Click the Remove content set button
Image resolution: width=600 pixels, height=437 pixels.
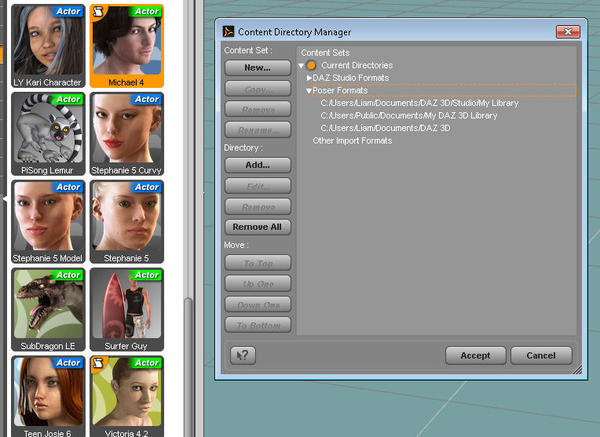258,109
